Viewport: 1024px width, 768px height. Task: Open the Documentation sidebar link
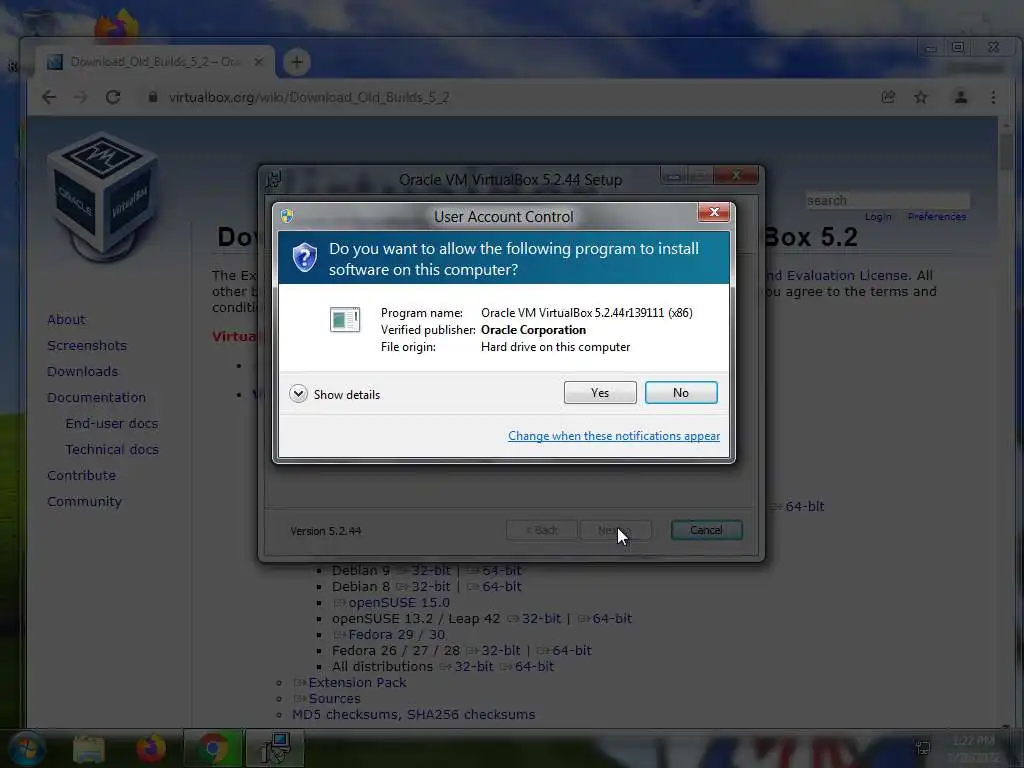pyautogui.click(x=97, y=397)
